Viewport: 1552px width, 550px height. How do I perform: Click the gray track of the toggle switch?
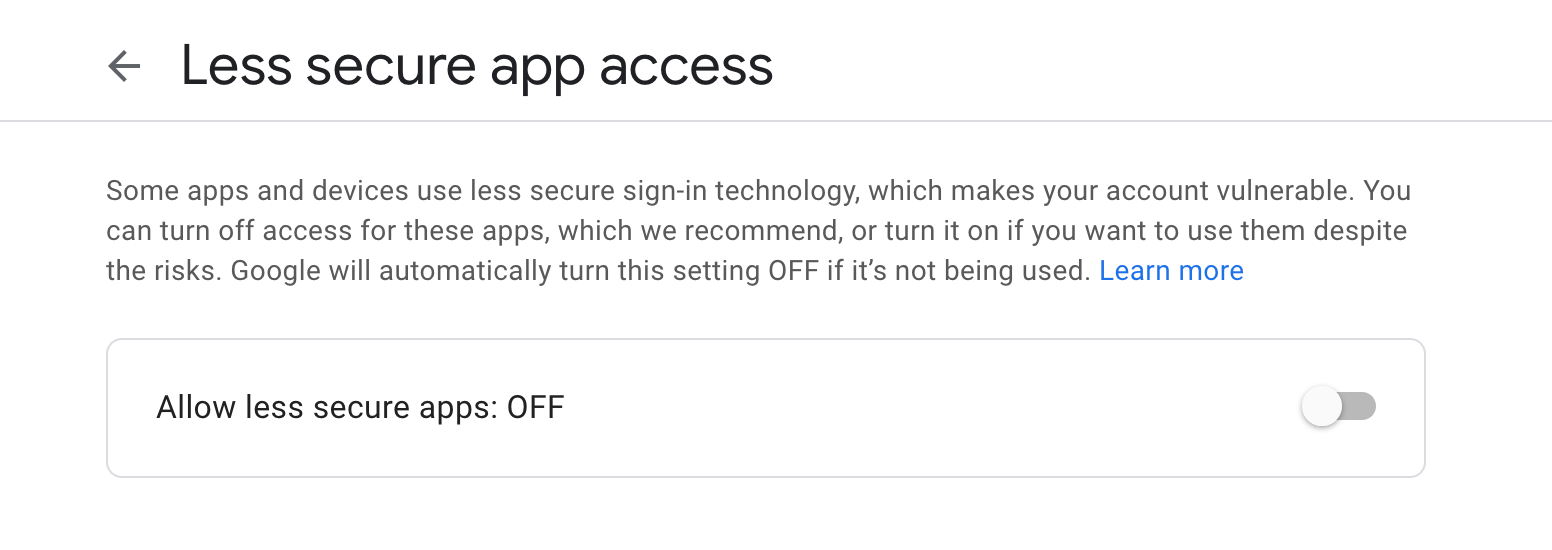pyautogui.click(x=1362, y=407)
